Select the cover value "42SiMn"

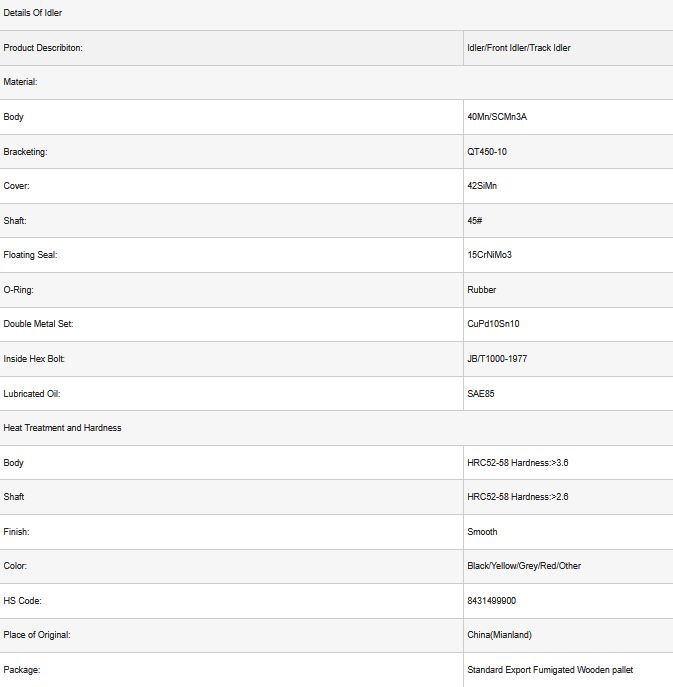[482, 186]
